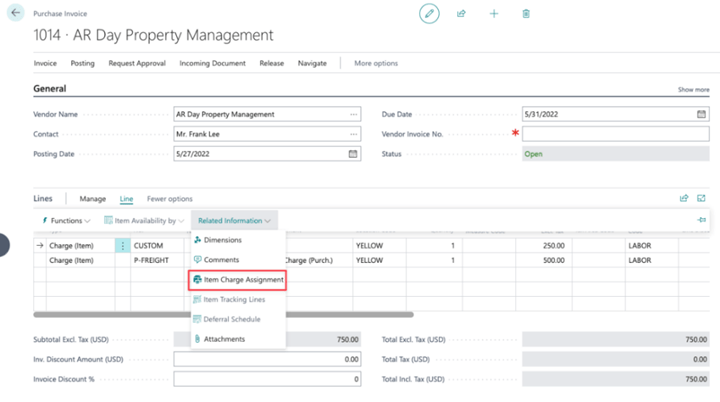Screen dimensions: 720x402
Task: Click the pencil edit icon
Action: 429,13
